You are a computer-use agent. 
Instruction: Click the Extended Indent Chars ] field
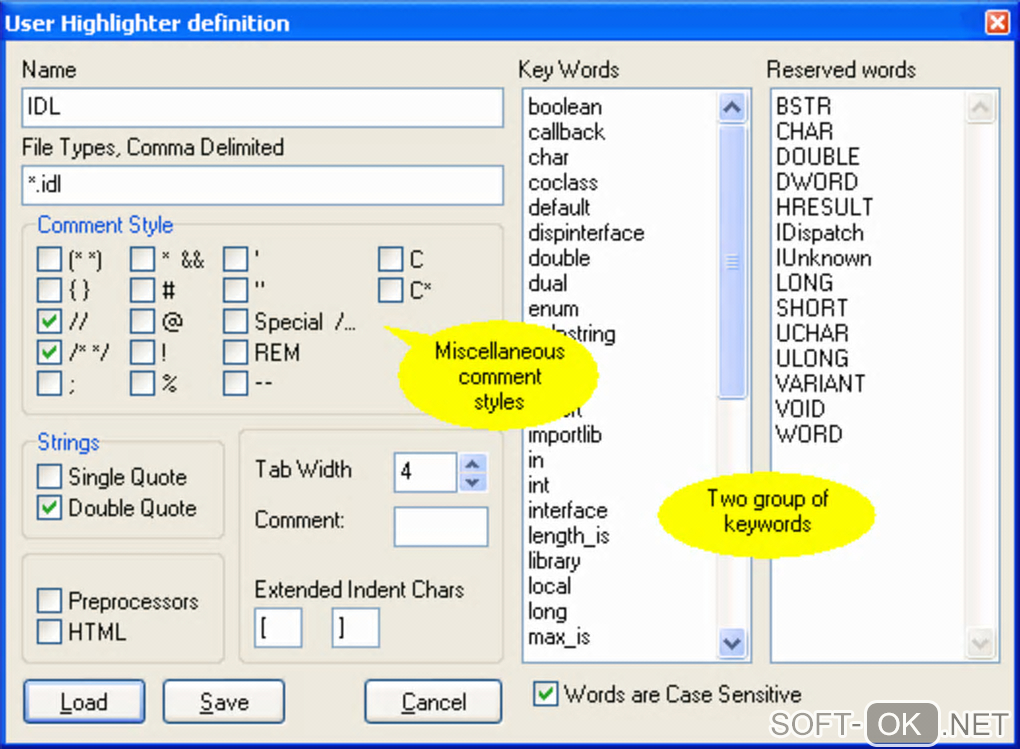[x=355, y=628]
